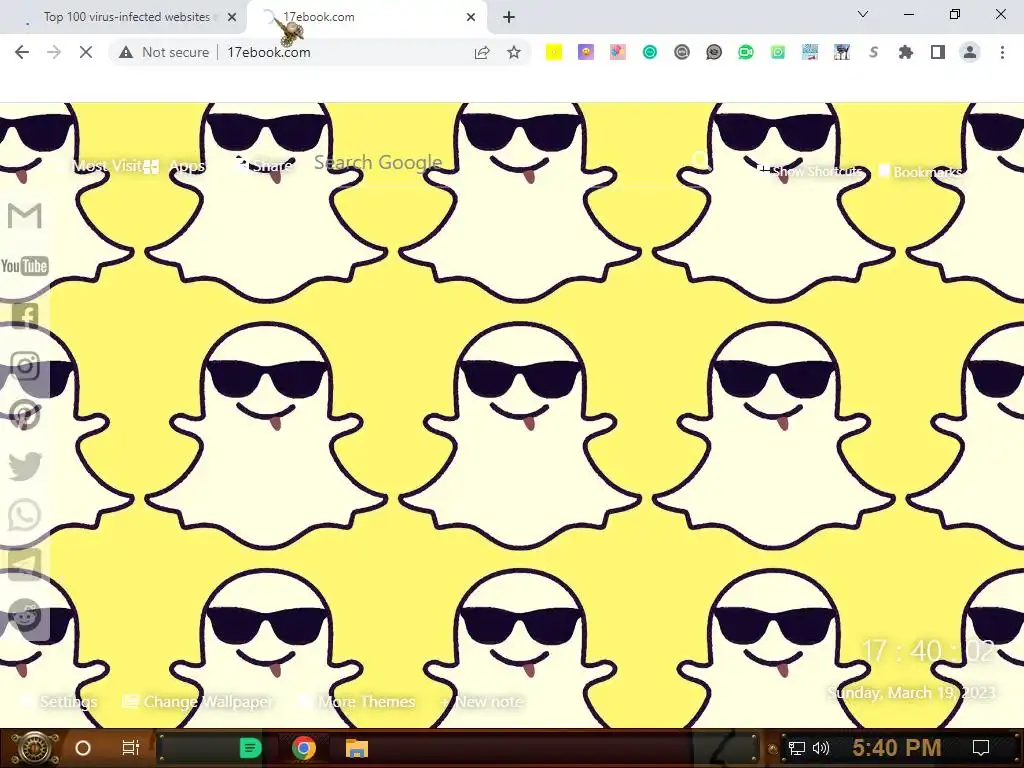Open the gray letter S extension
The height and width of the screenshot is (768, 1024).
pyautogui.click(x=874, y=52)
